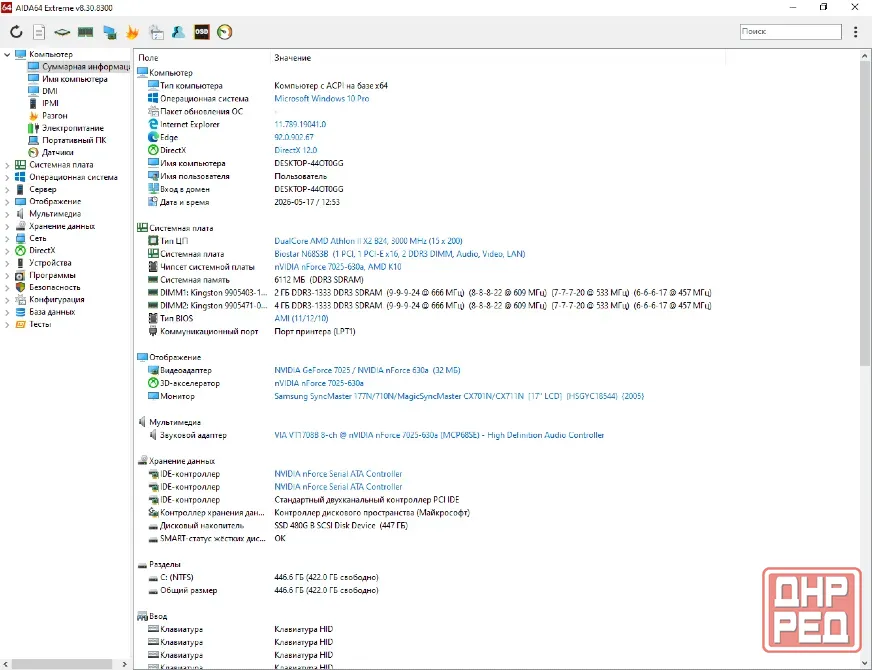
Task: Expand the Системная плата tree node
Action: pyautogui.click(x=7, y=165)
